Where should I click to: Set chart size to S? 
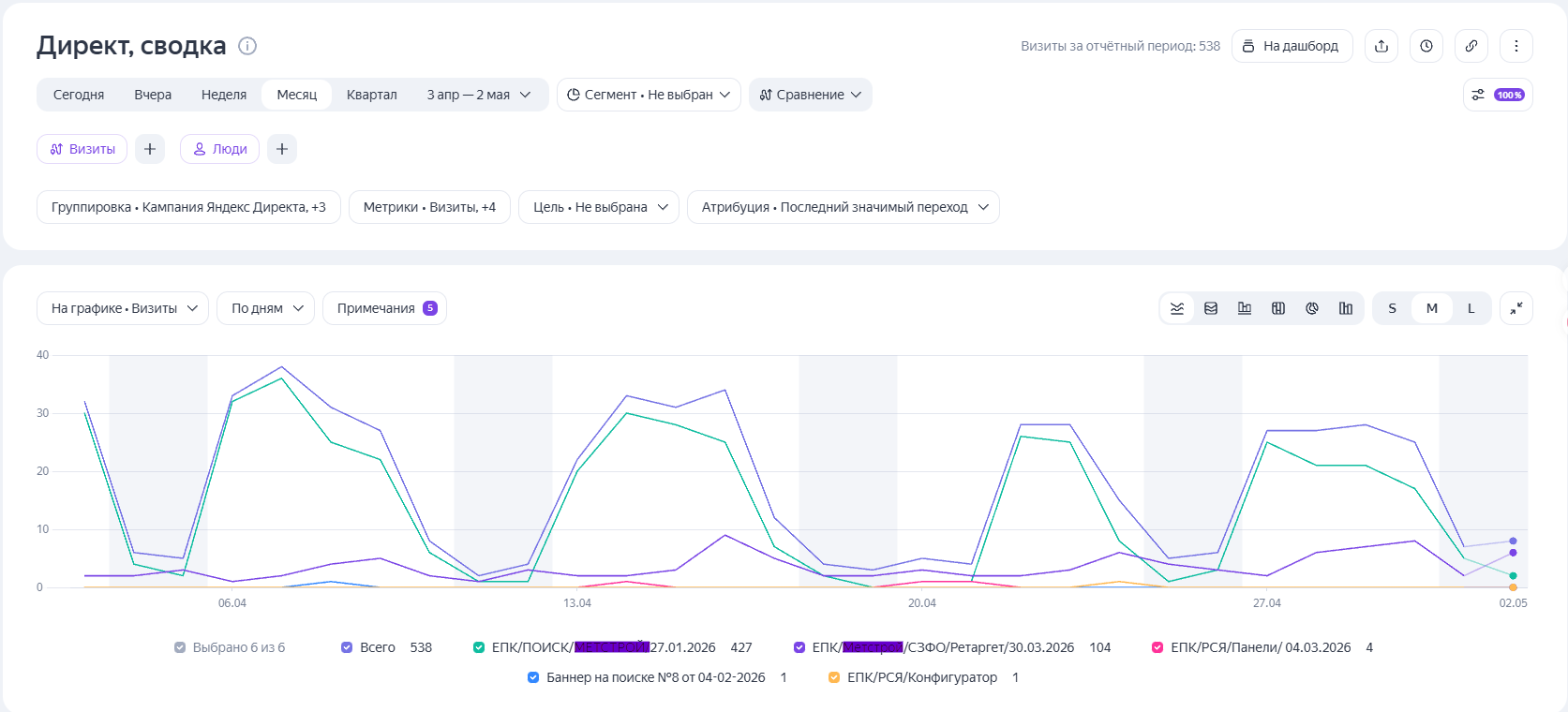1393,308
